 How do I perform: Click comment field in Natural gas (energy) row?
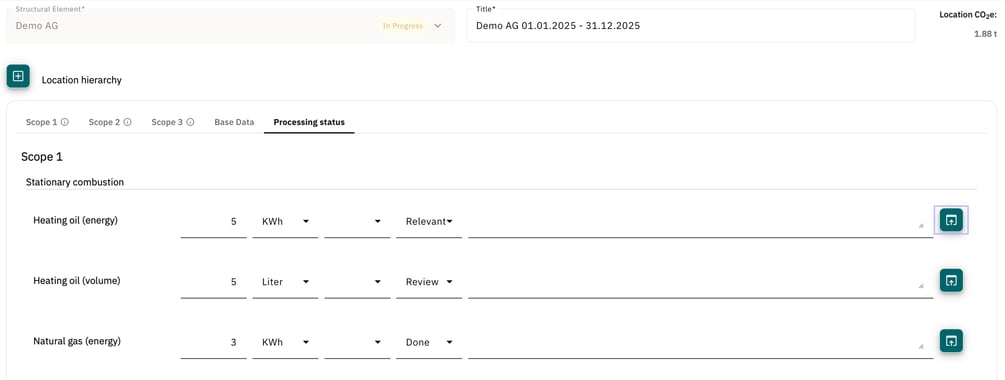point(701,343)
